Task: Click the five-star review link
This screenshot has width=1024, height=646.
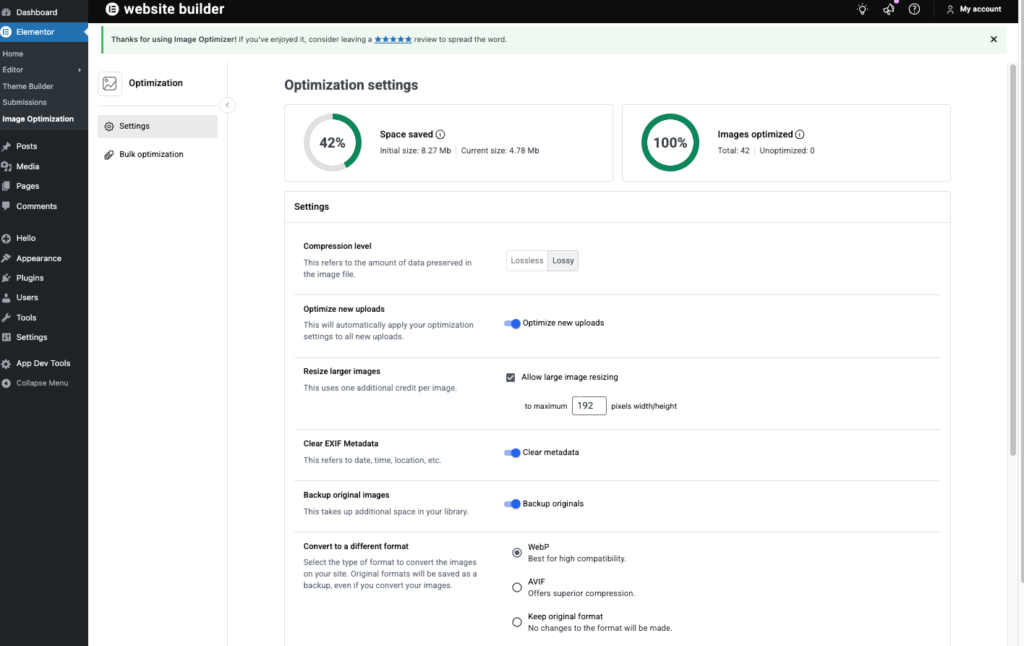Action: [393, 40]
